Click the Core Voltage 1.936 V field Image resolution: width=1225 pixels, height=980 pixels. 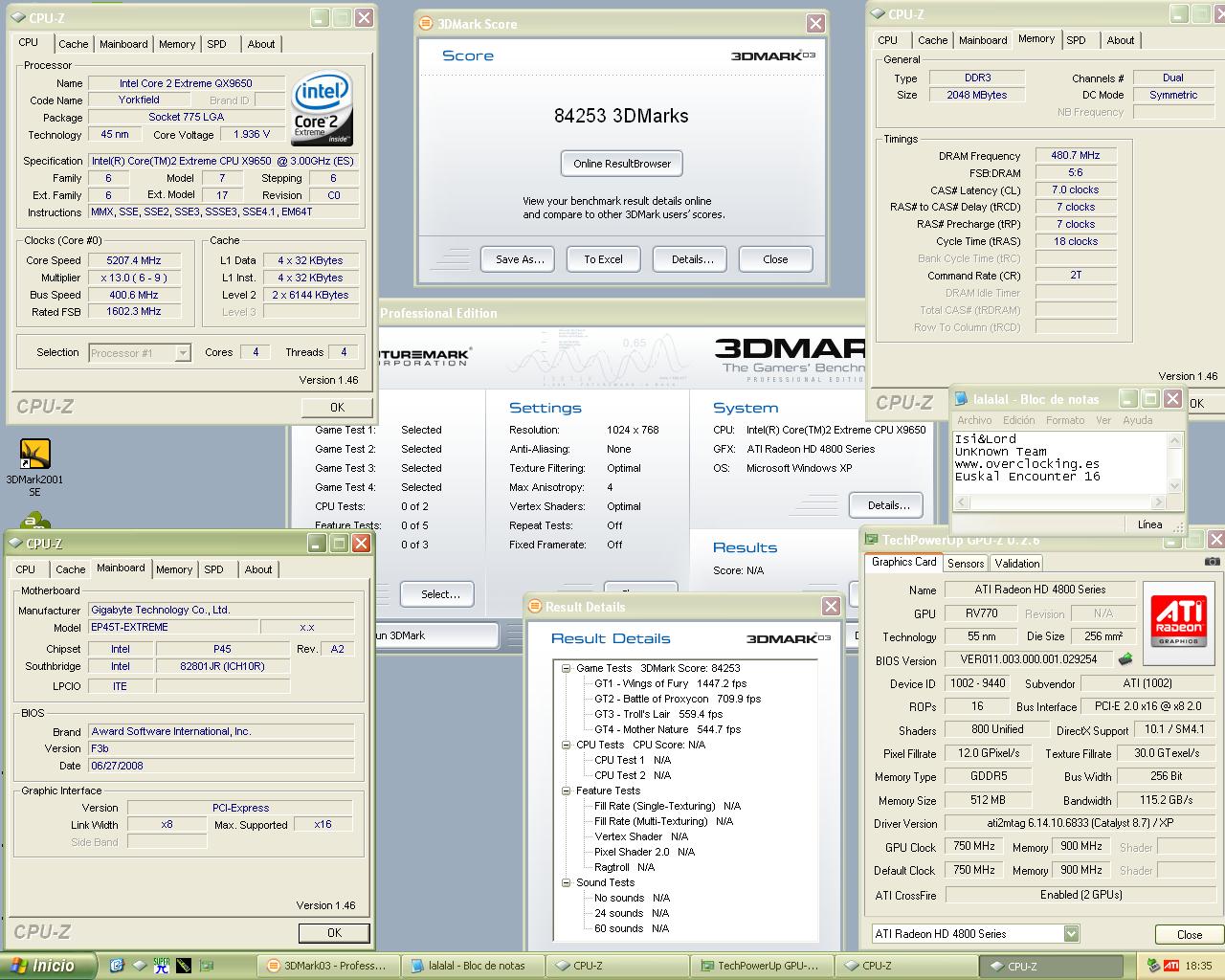tap(252, 135)
